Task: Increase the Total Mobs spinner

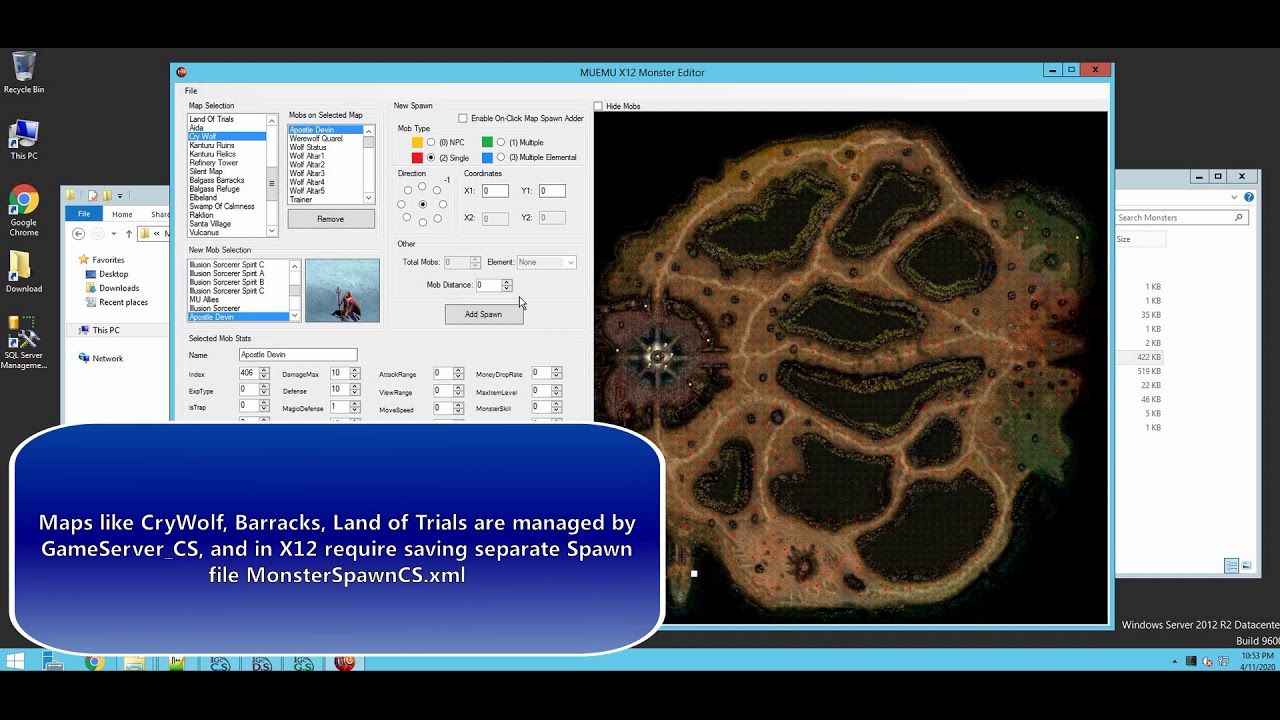Action: point(475,259)
